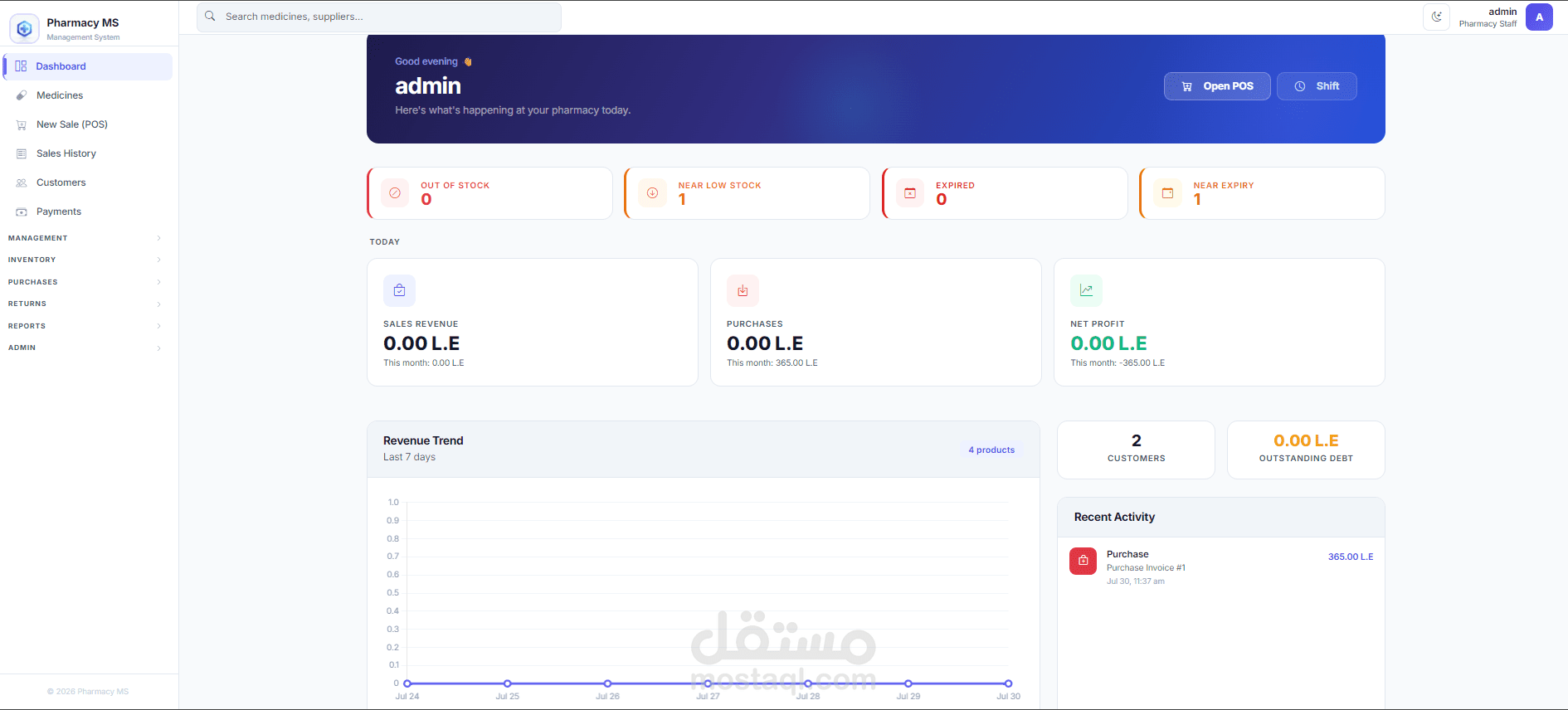Open the Near Expiry card

pyautogui.click(x=1262, y=193)
